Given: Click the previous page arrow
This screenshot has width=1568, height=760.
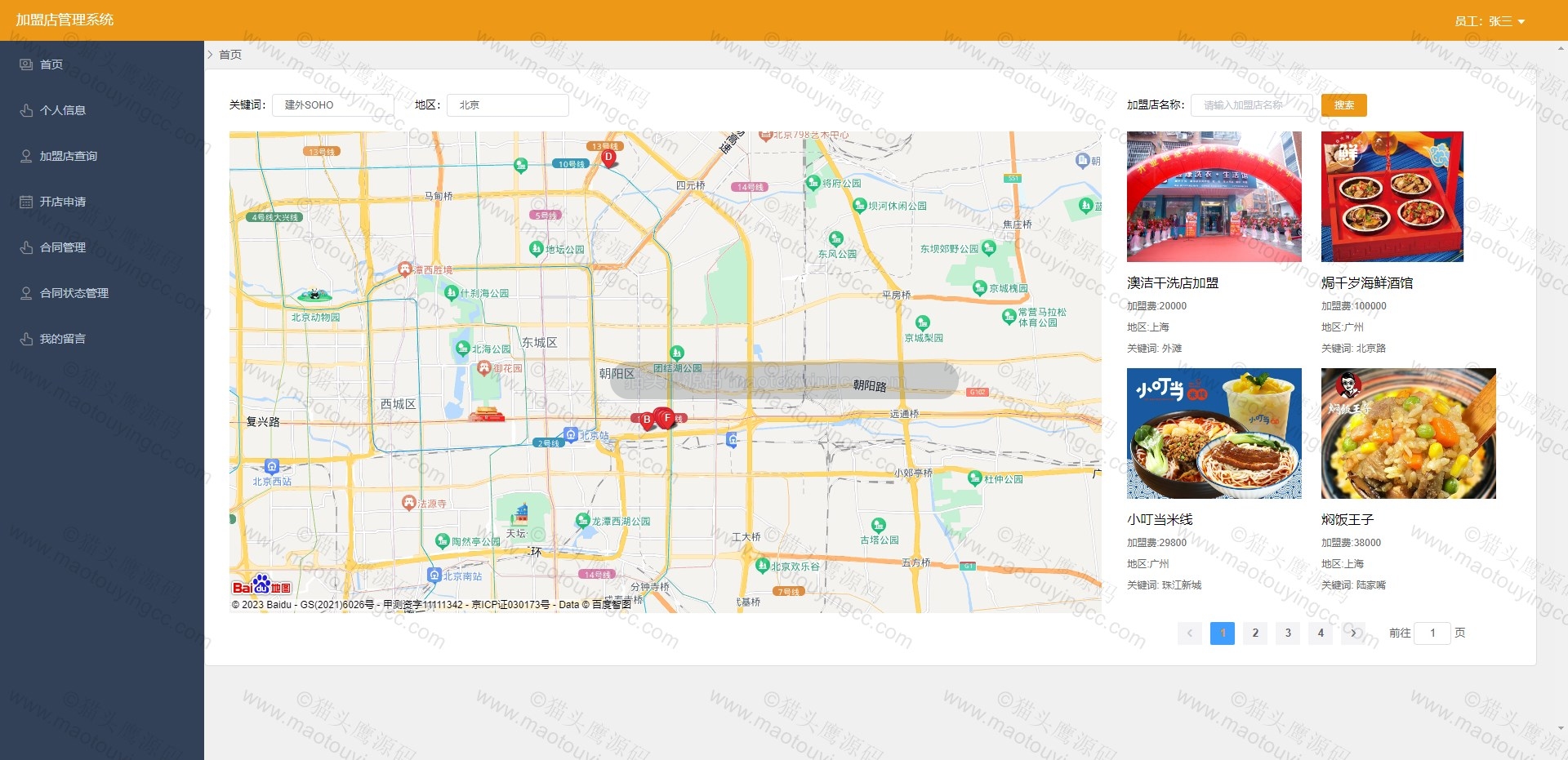Looking at the screenshot, I should pyautogui.click(x=1190, y=633).
